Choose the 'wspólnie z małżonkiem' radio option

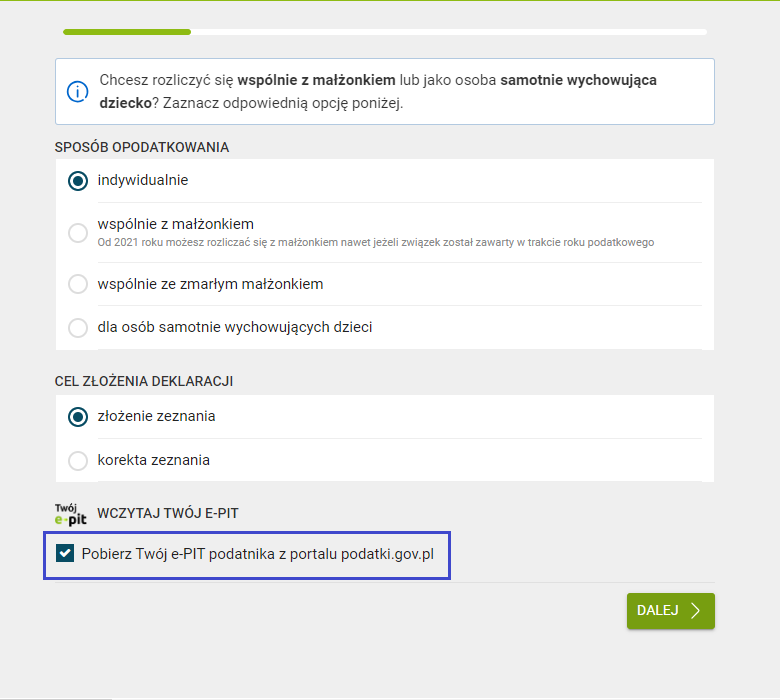point(78,233)
